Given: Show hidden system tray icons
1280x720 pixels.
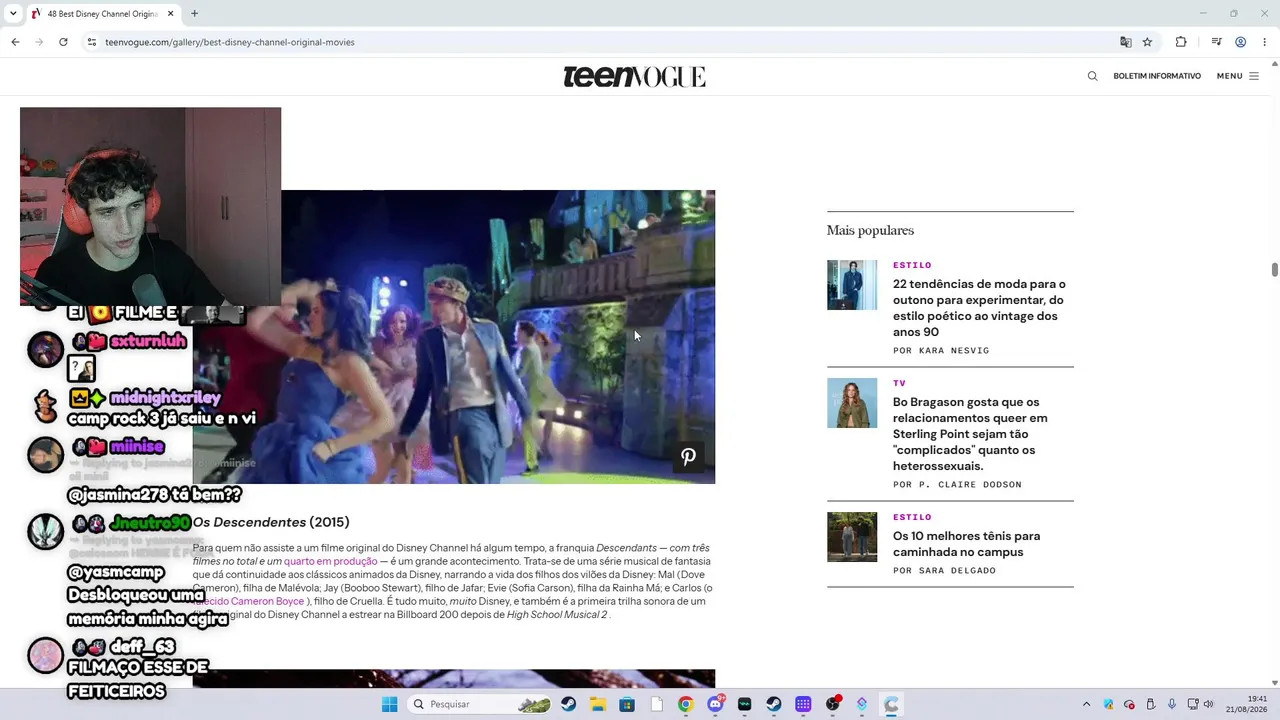Looking at the screenshot, I should [1086, 704].
